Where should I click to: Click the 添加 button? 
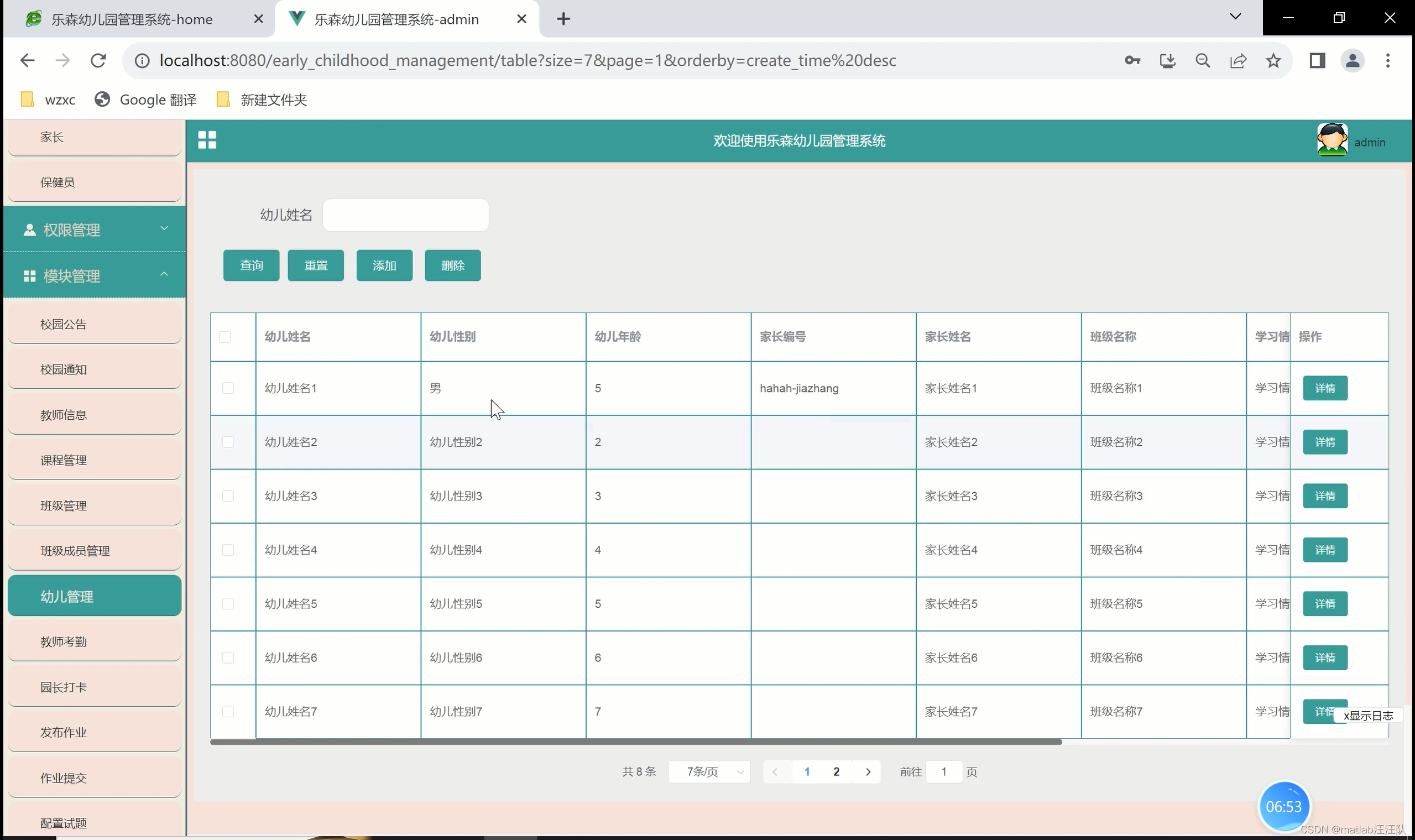coord(384,265)
